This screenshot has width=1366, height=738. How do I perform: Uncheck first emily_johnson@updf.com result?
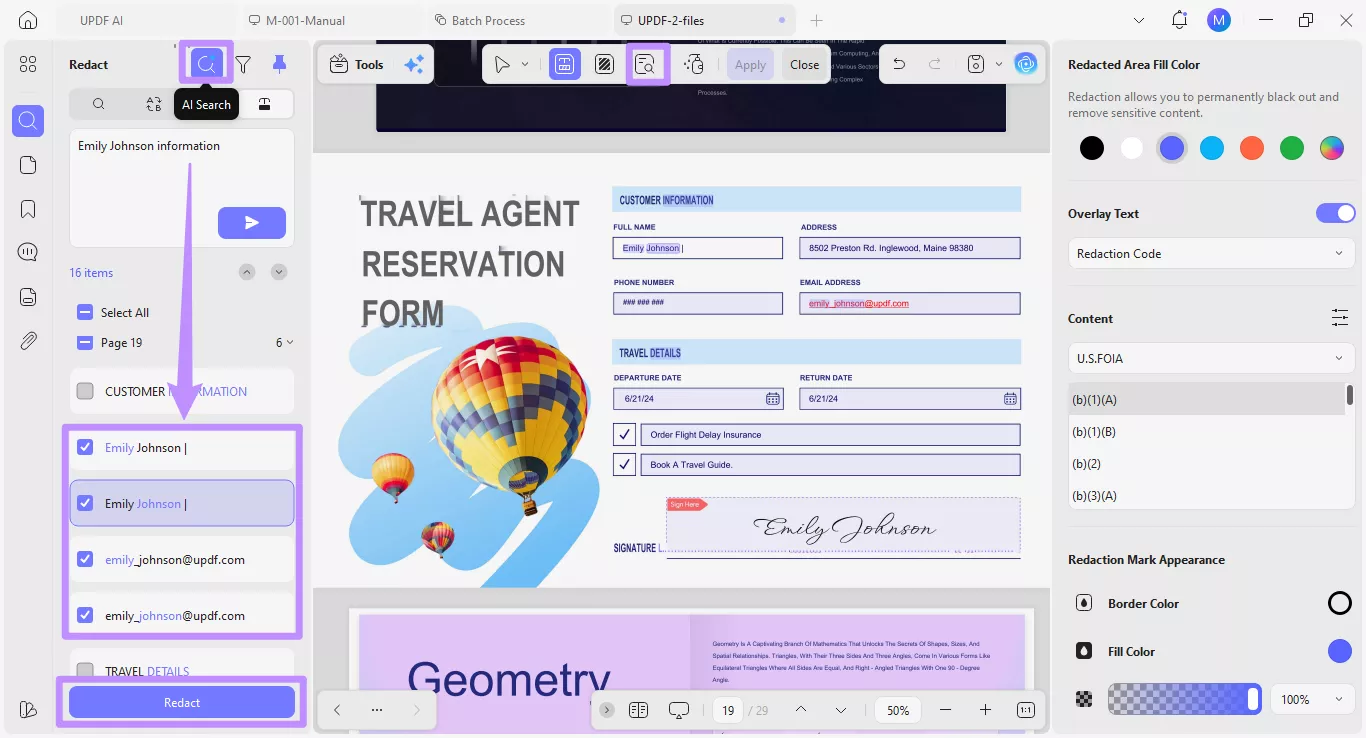(85, 559)
